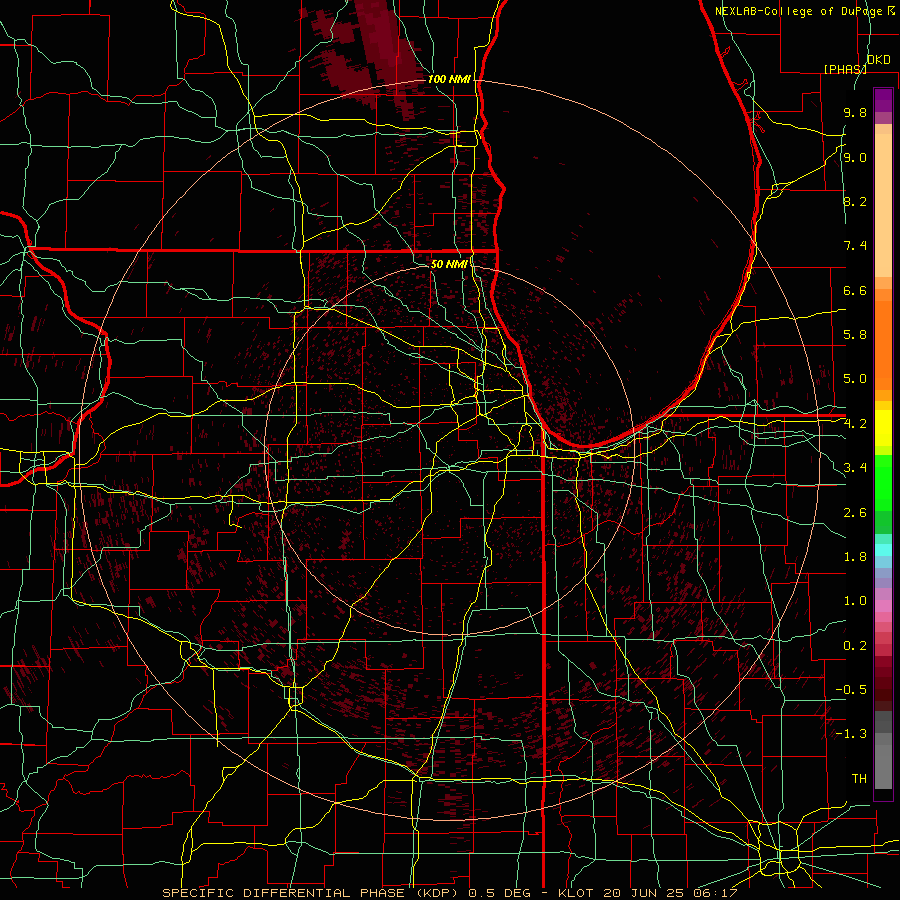Image resolution: width=900 pixels, height=900 pixels.
Task: Pick the cyan color bar segment
Action: [883, 550]
